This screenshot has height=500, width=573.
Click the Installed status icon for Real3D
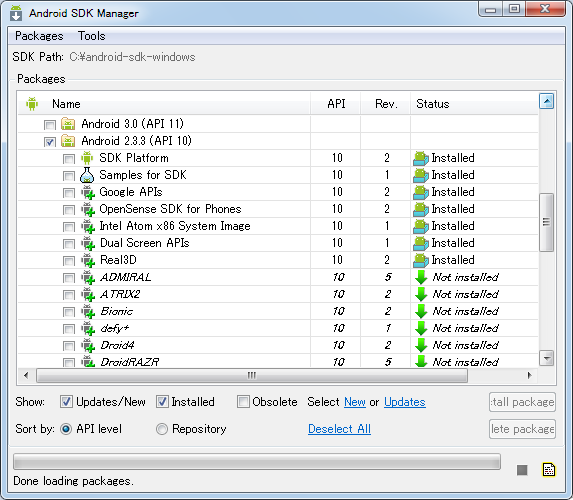[421, 260]
